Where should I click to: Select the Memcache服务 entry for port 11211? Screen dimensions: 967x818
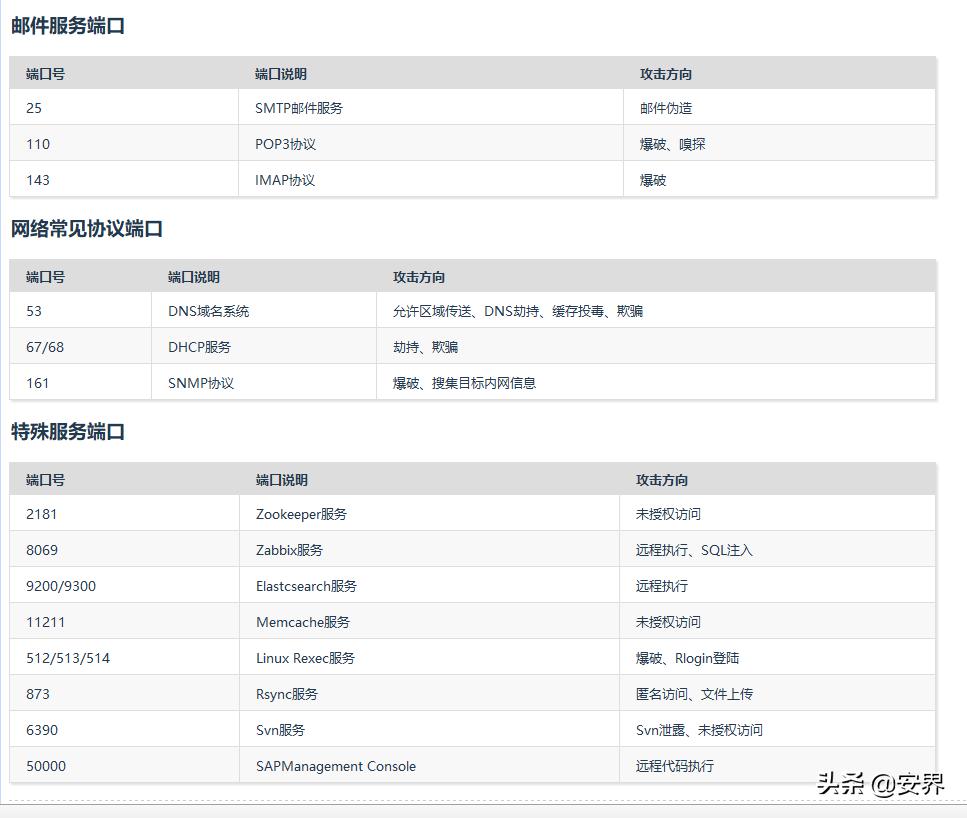click(304, 622)
